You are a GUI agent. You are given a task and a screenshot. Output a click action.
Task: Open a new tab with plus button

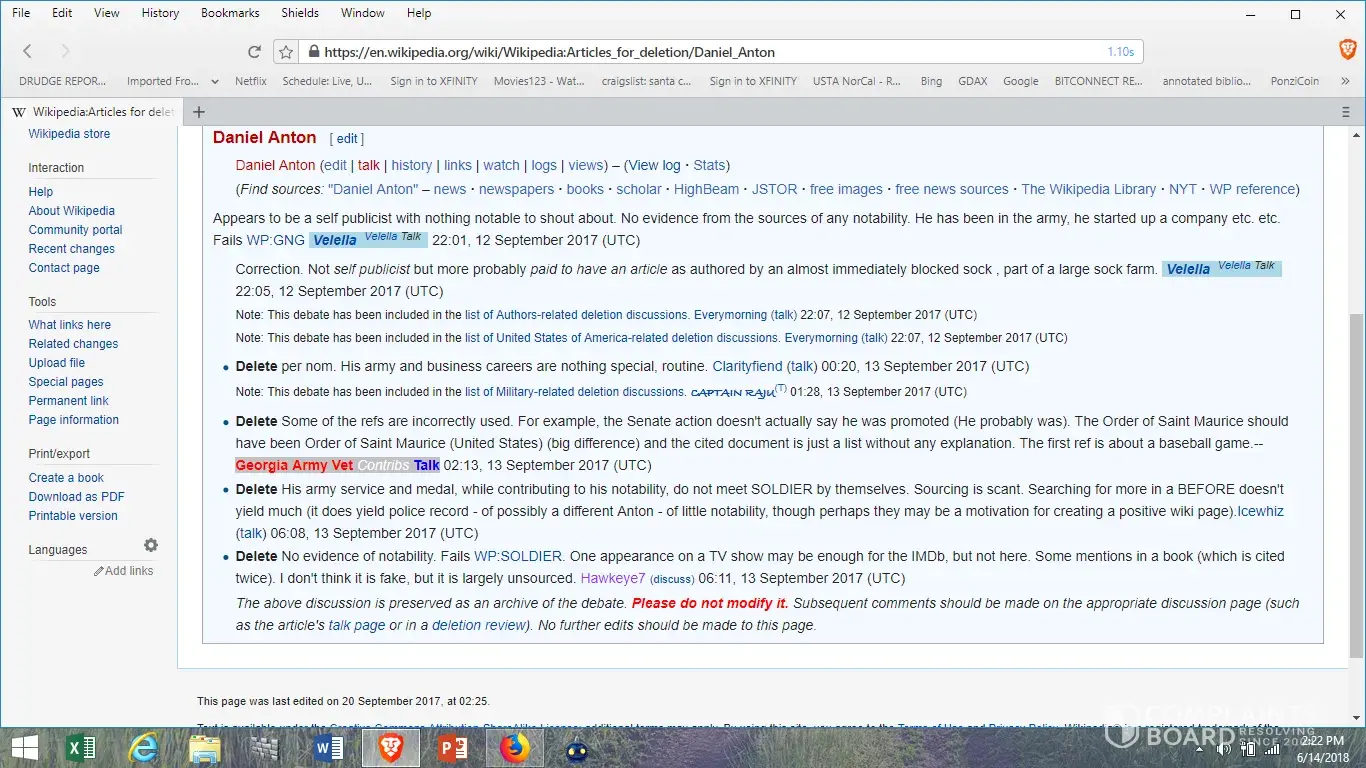click(x=199, y=112)
